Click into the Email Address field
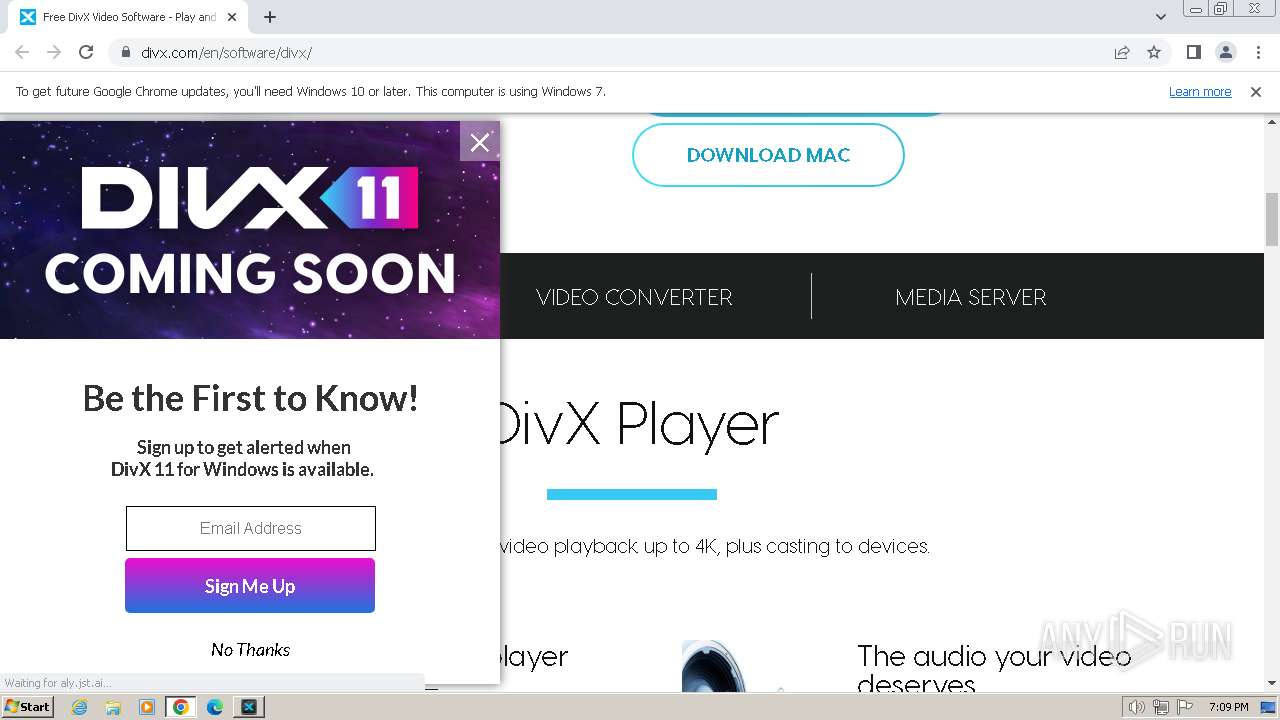This screenshot has width=1280, height=720. pos(251,528)
